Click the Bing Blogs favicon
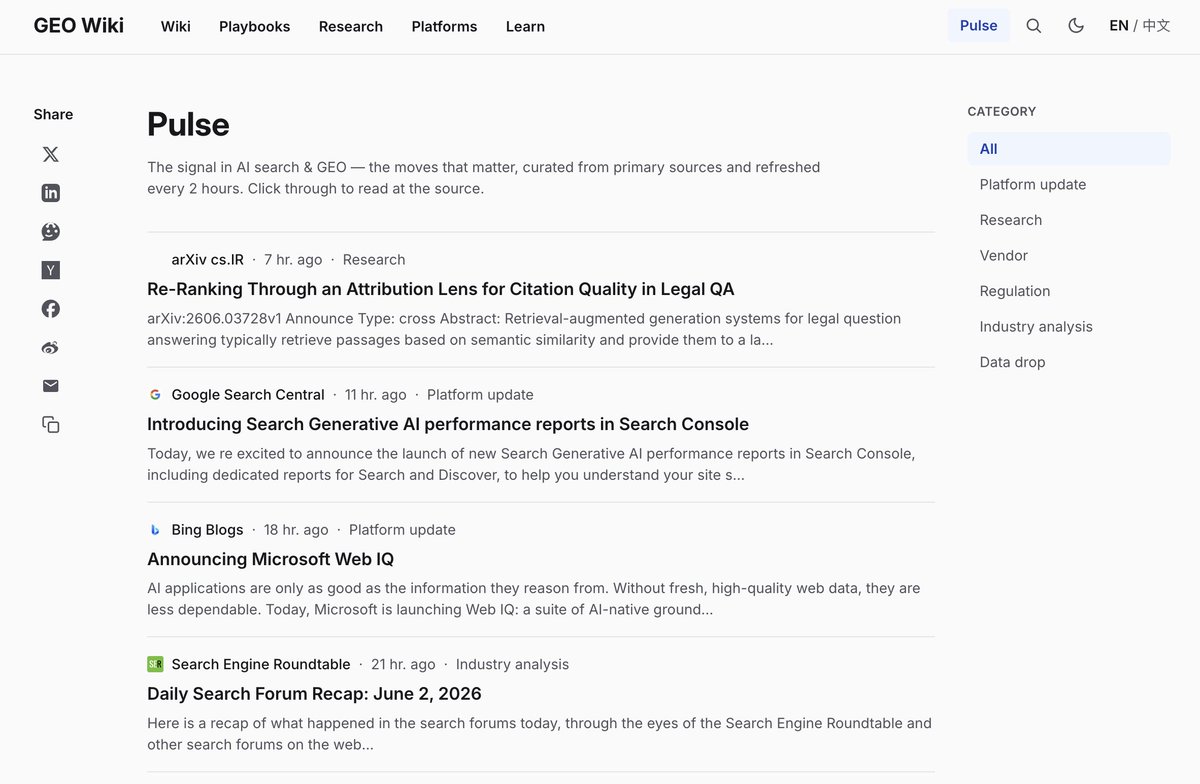 155,530
